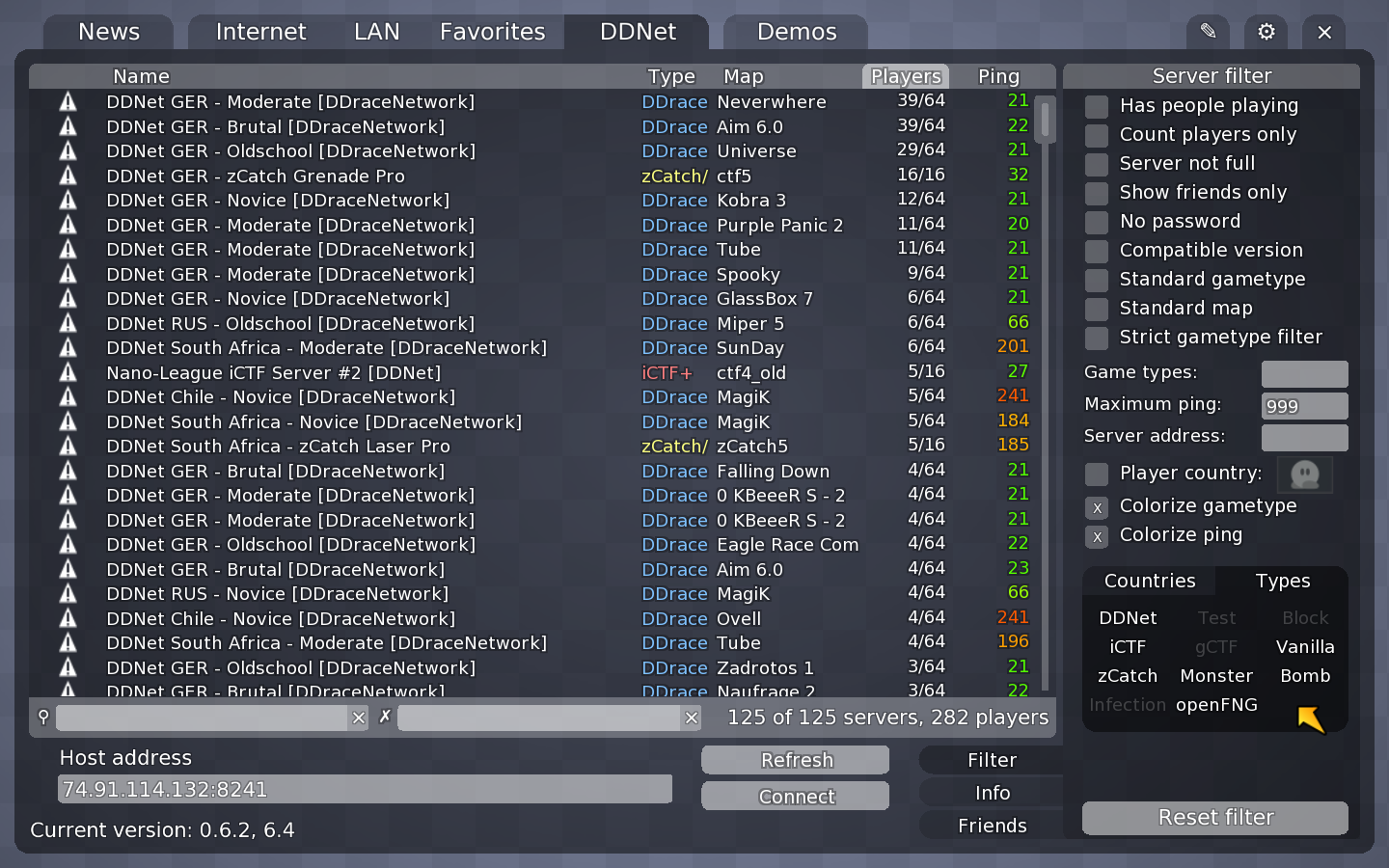Clear the server search field with its X
This screenshot has height=868, width=1389.
[x=358, y=718]
